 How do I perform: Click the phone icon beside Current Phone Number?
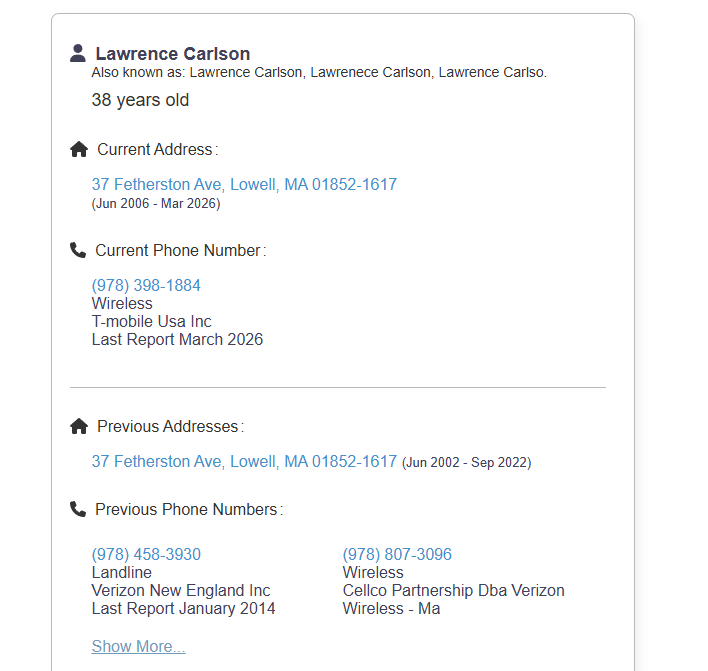tap(78, 250)
